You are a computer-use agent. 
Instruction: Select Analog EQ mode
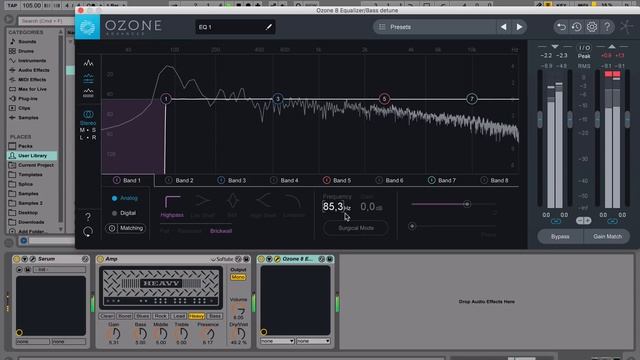click(124, 198)
